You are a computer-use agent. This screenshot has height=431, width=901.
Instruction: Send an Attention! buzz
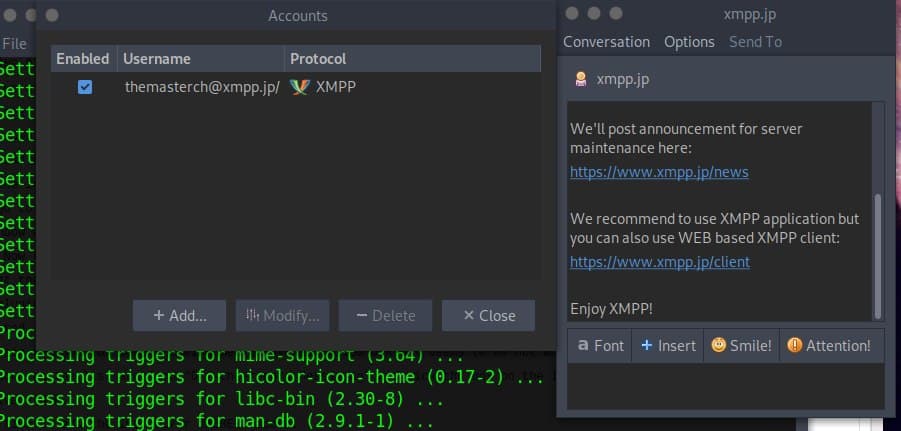click(x=828, y=346)
